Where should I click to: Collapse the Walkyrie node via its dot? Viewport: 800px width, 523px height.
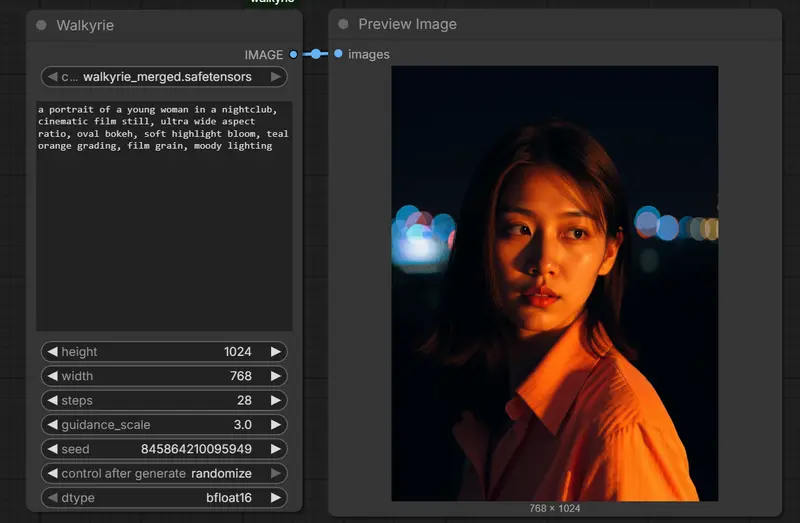click(41, 25)
